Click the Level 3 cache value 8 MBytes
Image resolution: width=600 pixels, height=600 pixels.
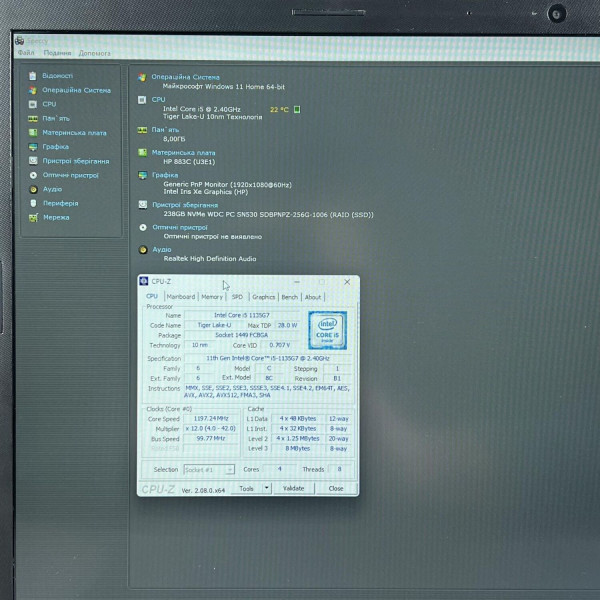click(298, 448)
